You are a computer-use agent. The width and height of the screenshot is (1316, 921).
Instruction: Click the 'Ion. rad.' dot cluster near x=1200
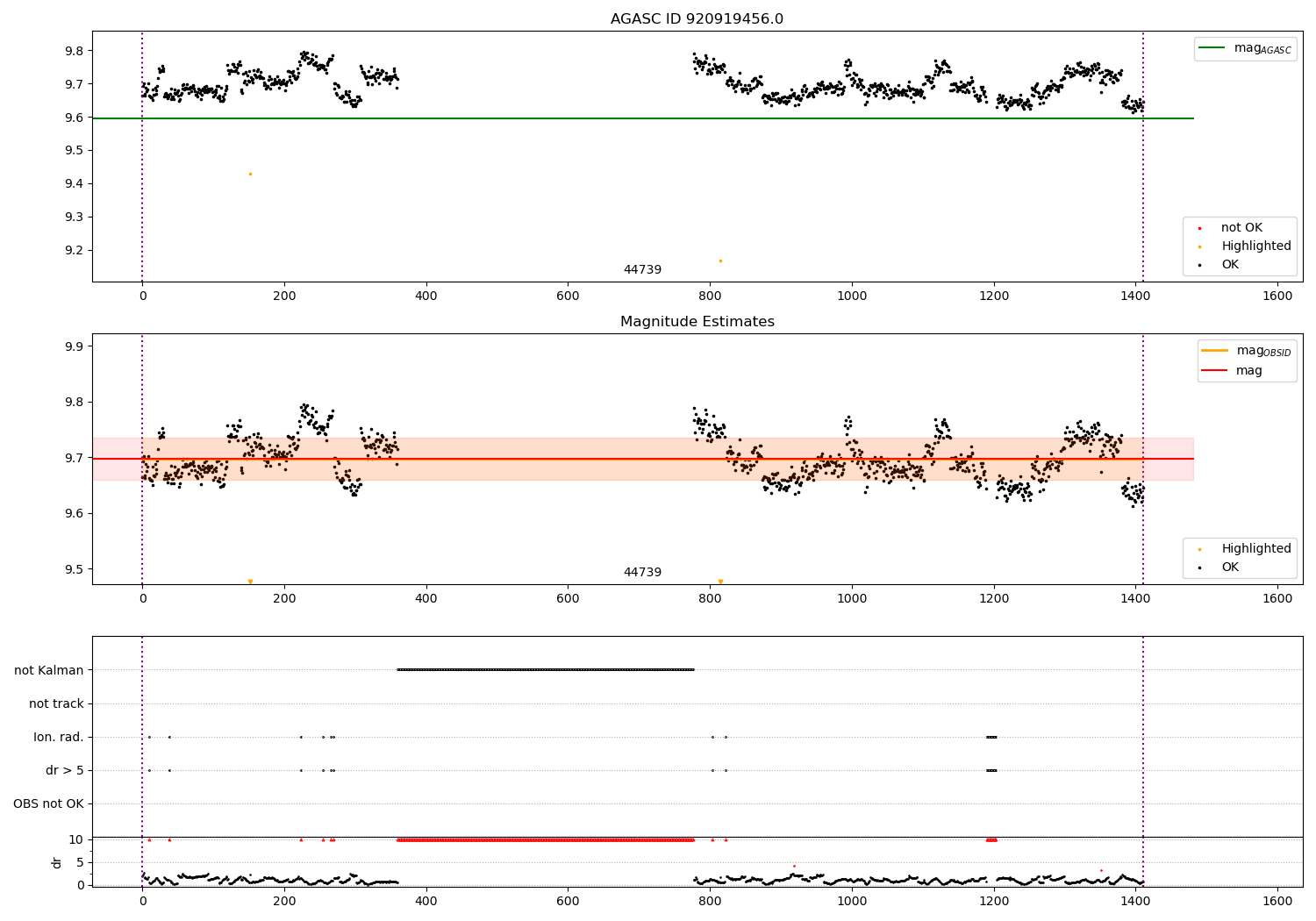pyautogui.click(x=991, y=737)
